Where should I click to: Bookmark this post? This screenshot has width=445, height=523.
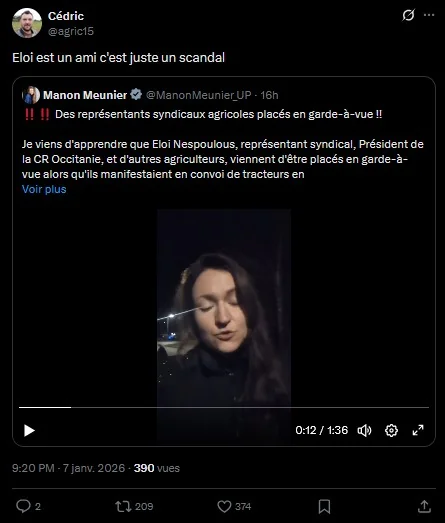pos(324,506)
